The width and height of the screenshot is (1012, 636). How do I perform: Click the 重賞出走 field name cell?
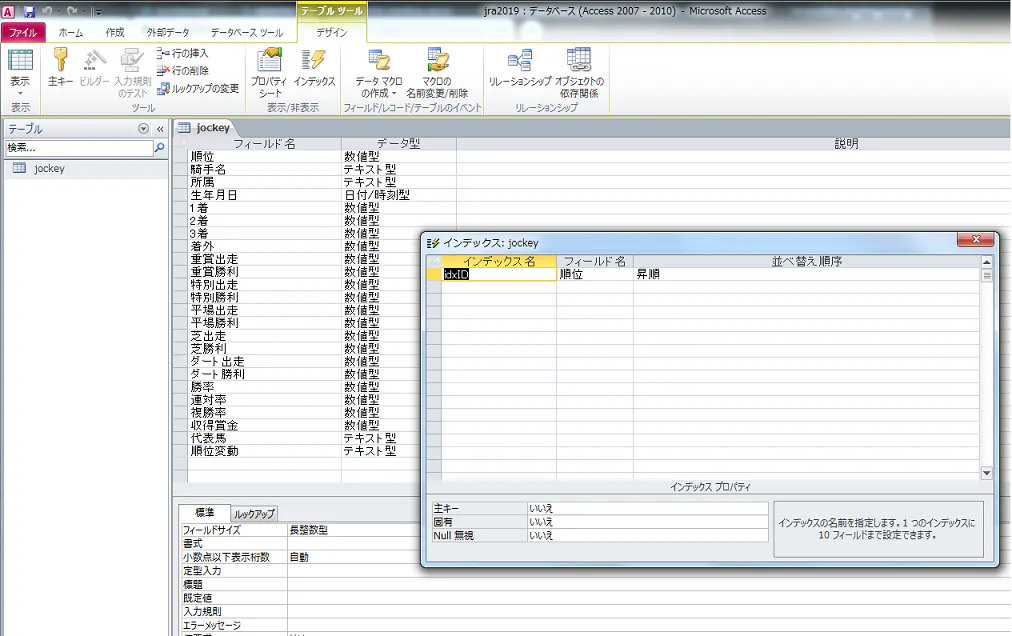pyautogui.click(x=264, y=259)
